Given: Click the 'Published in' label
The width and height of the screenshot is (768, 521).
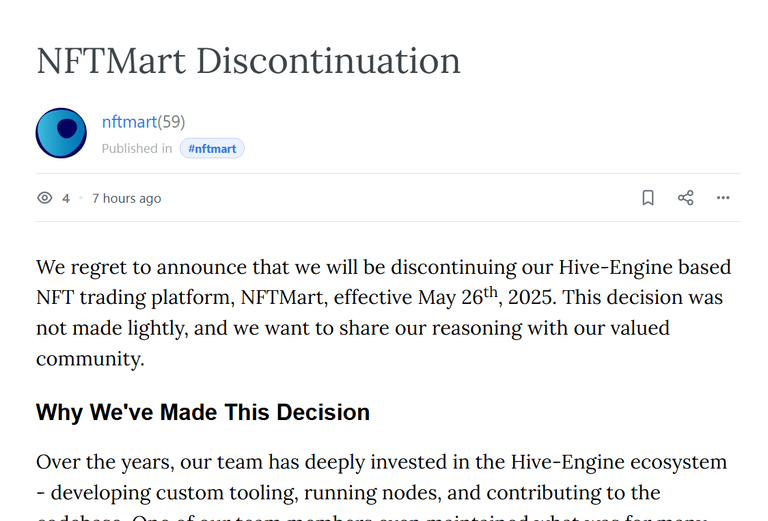Looking at the screenshot, I should [x=137, y=148].
